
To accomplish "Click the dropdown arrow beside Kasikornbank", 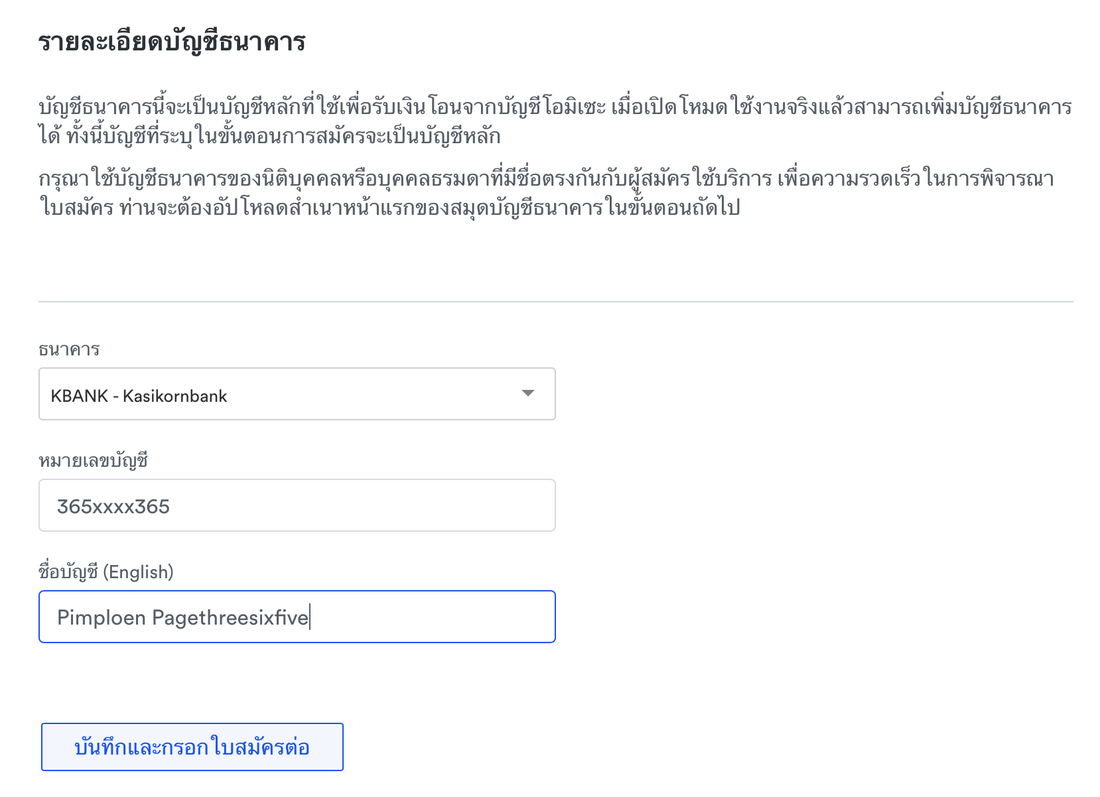I will (x=528, y=394).
